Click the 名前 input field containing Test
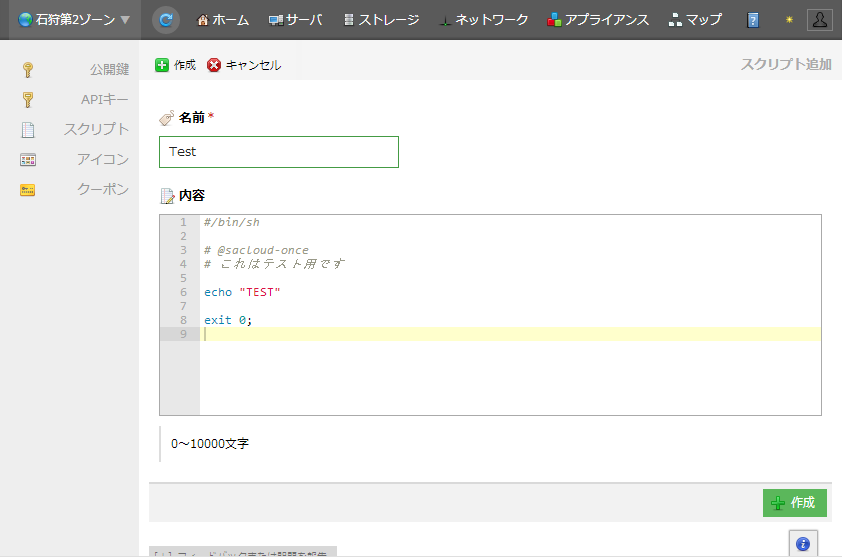 point(278,152)
